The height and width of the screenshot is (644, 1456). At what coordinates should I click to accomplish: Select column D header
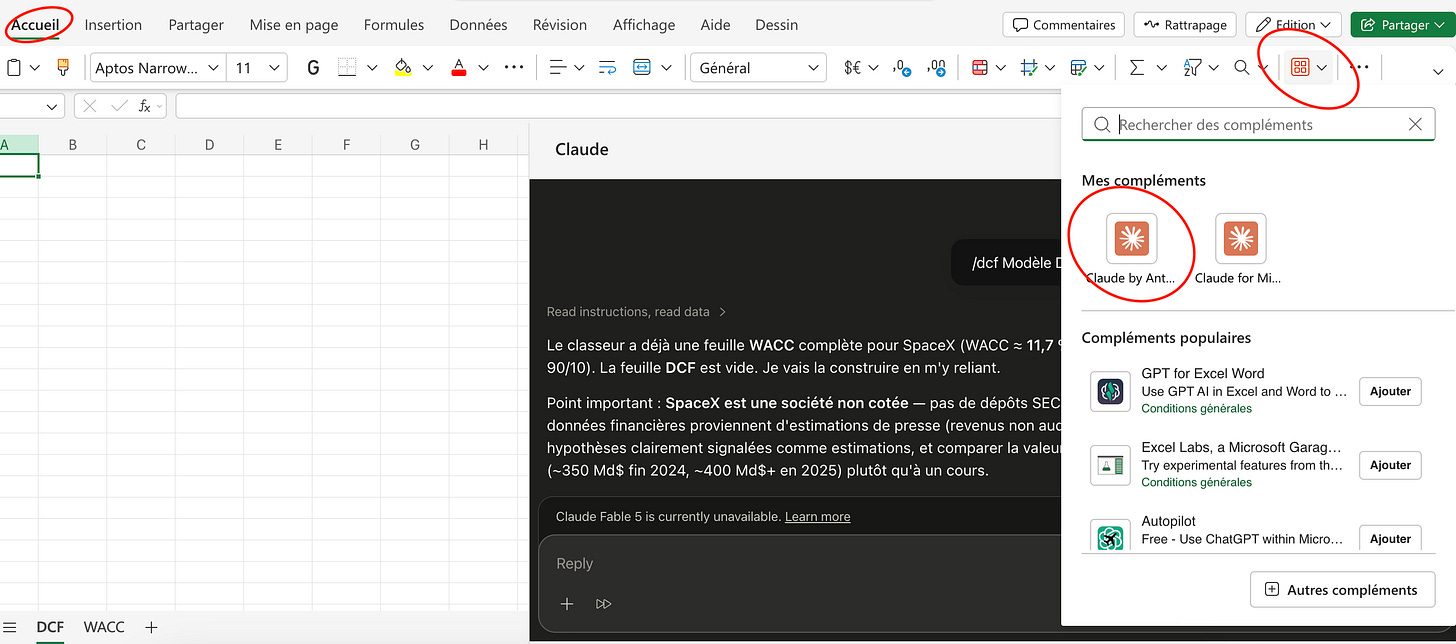[209, 145]
